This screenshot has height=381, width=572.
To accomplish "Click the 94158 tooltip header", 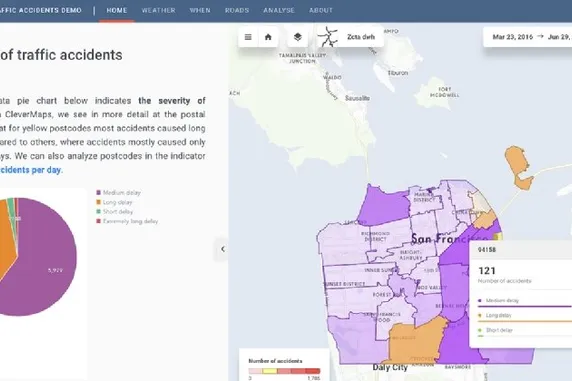I will click(521, 250).
